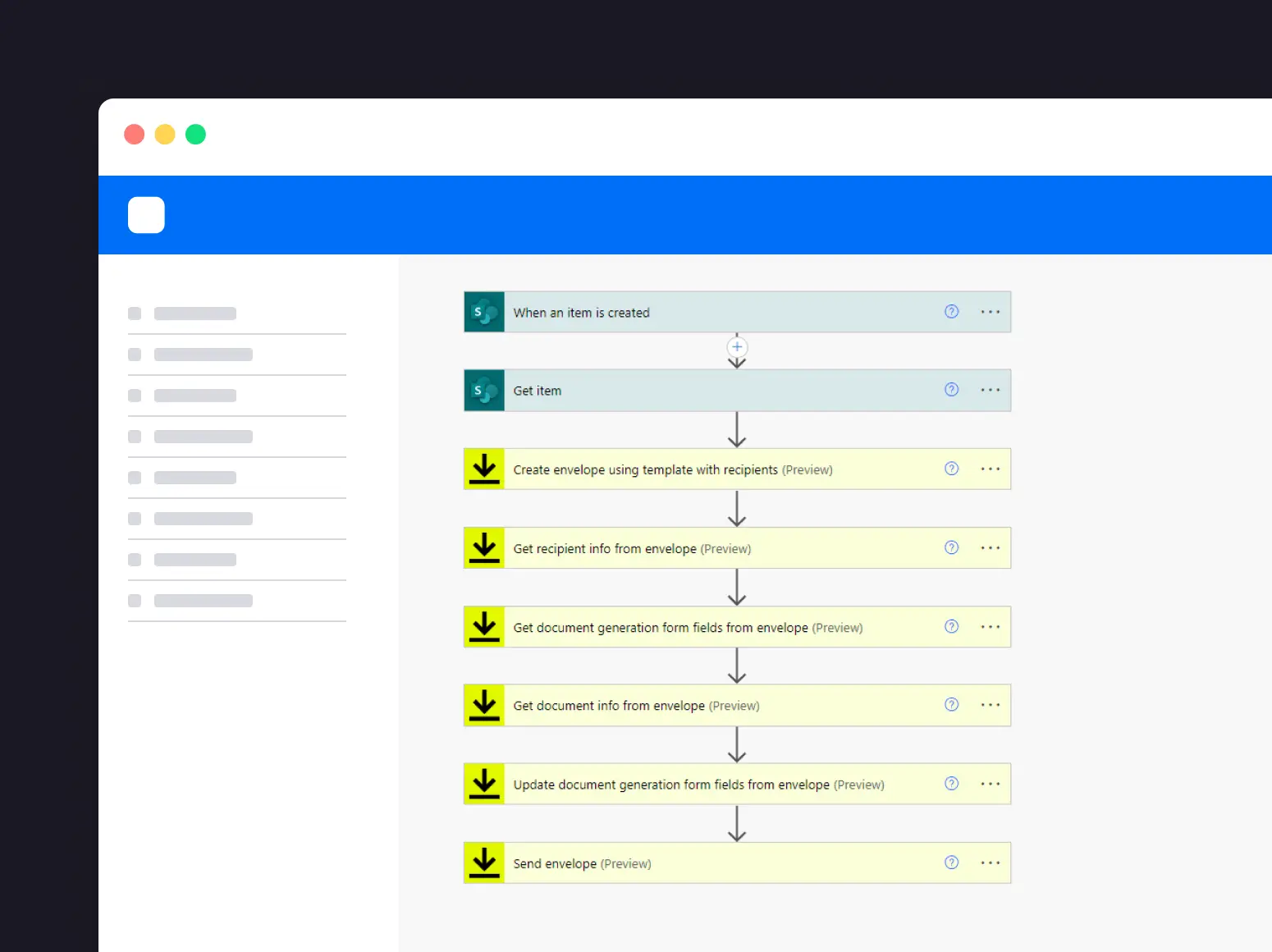This screenshot has width=1272, height=952.
Task: Insert a new step below 'When an item is created'
Action: click(x=737, y=347)
